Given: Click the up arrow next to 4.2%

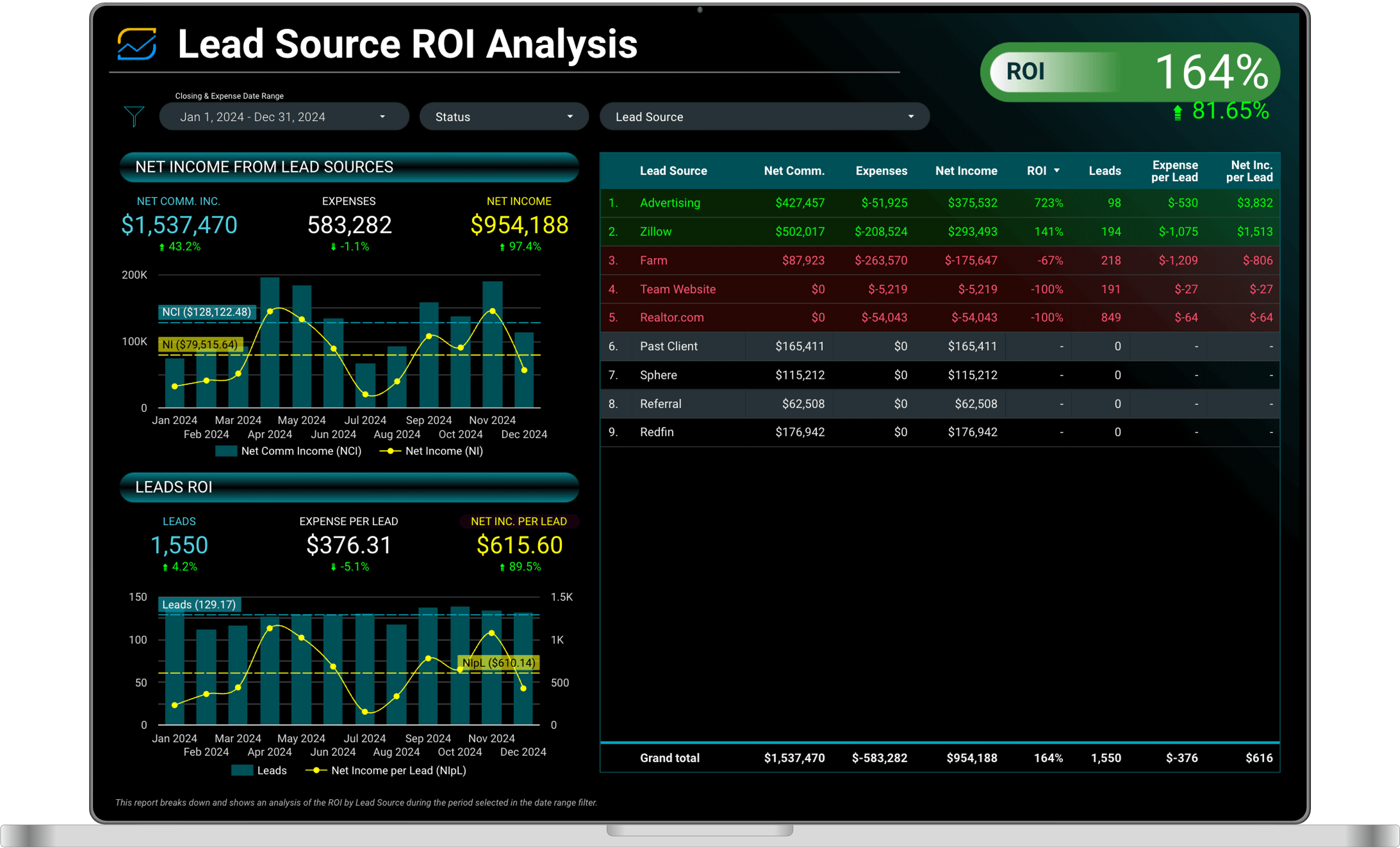Looking at the screenshot, I should [x=165, y=567].
